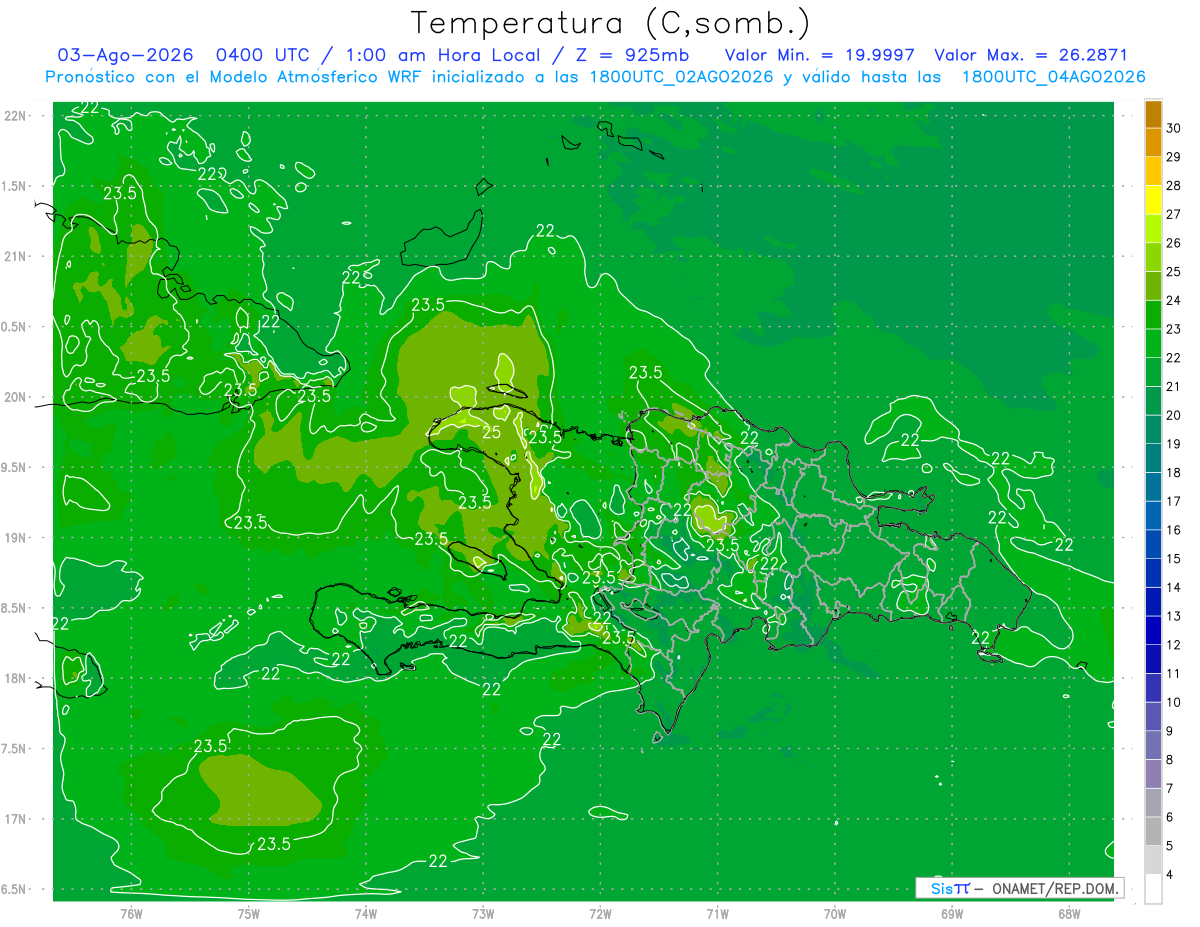Click the "73W" longitude axis label

483,913
